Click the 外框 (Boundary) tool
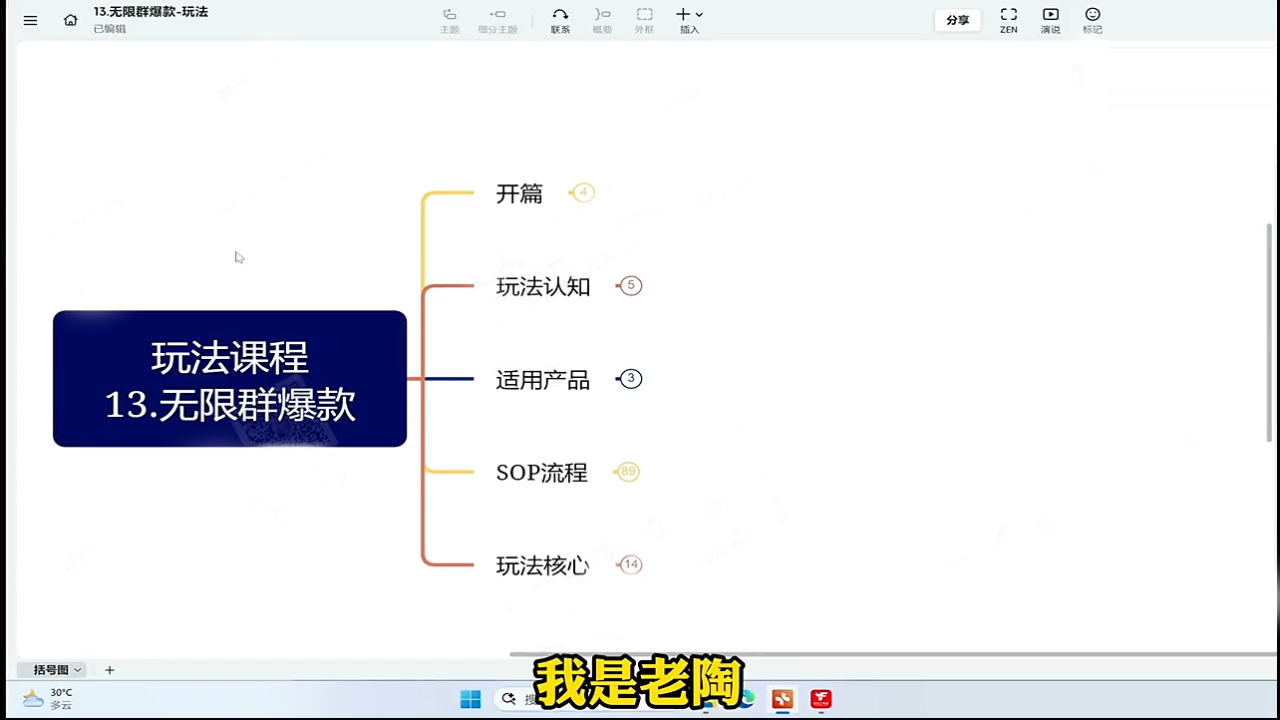 point(644,18)
